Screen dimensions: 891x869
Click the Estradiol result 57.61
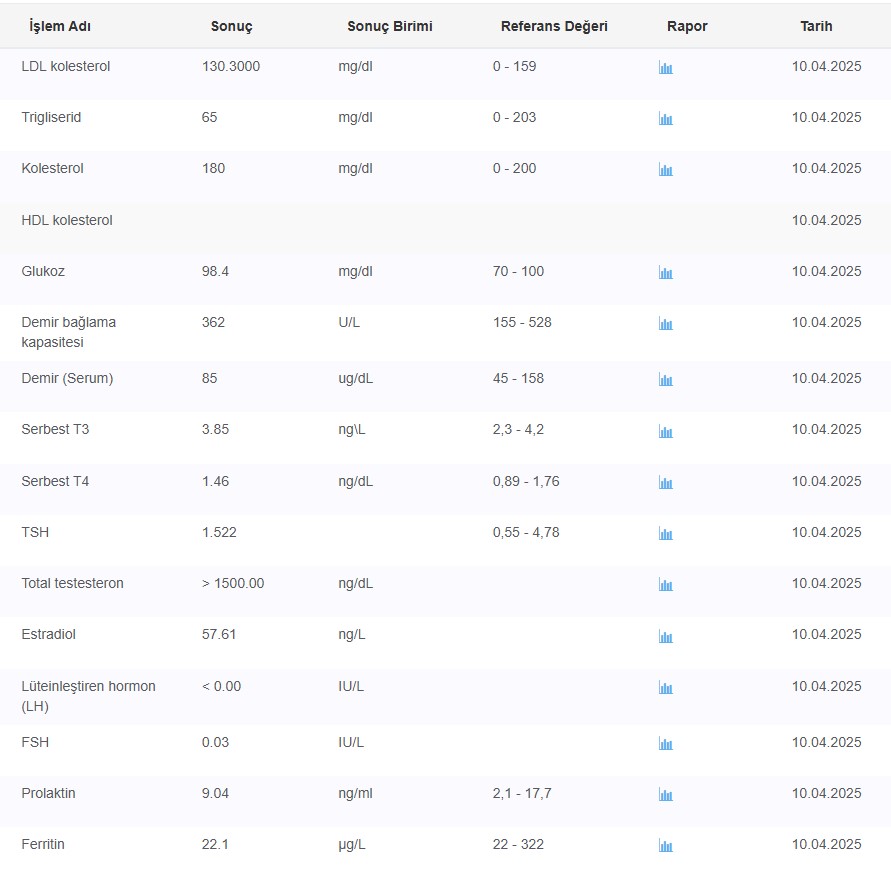(x=219, y=634)
